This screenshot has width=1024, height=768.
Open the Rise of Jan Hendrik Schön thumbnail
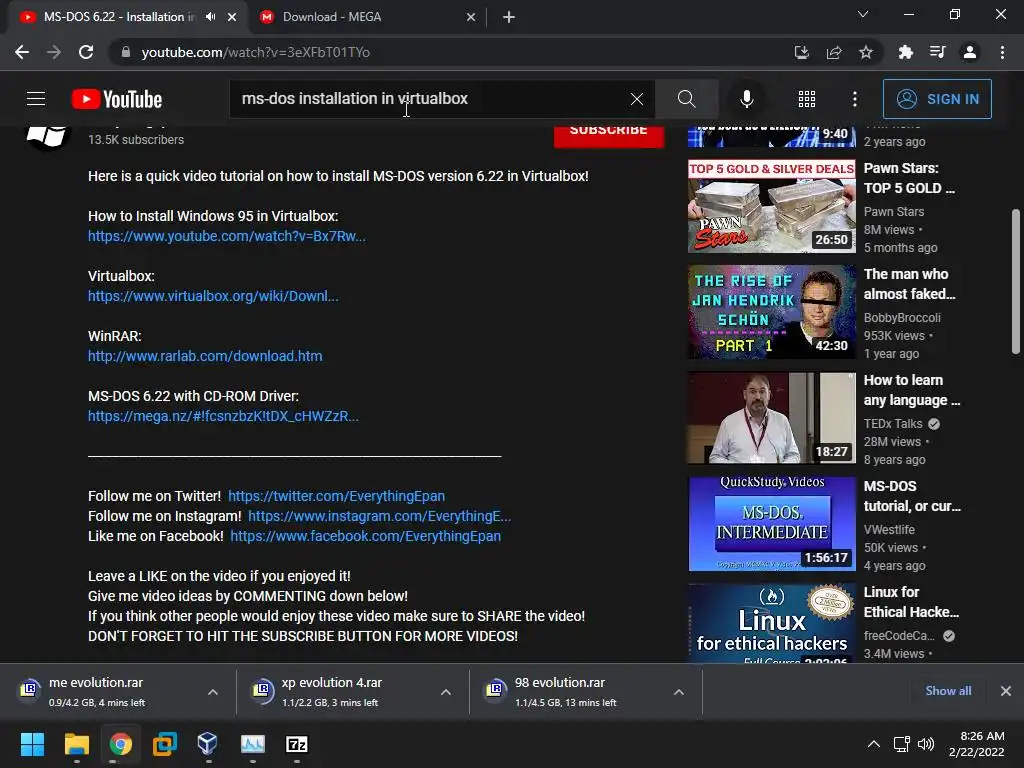point(771,312)
